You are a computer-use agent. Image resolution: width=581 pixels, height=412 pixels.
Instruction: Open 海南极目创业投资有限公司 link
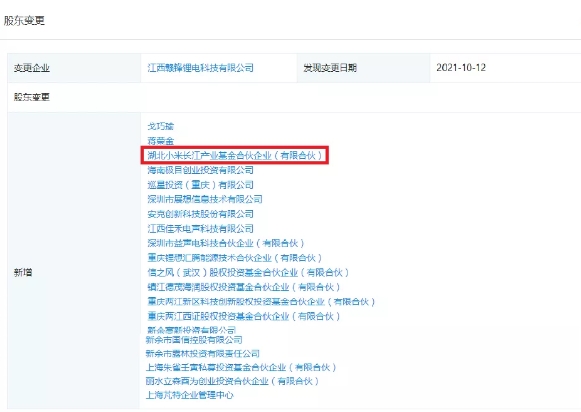[x=200, y=170]
